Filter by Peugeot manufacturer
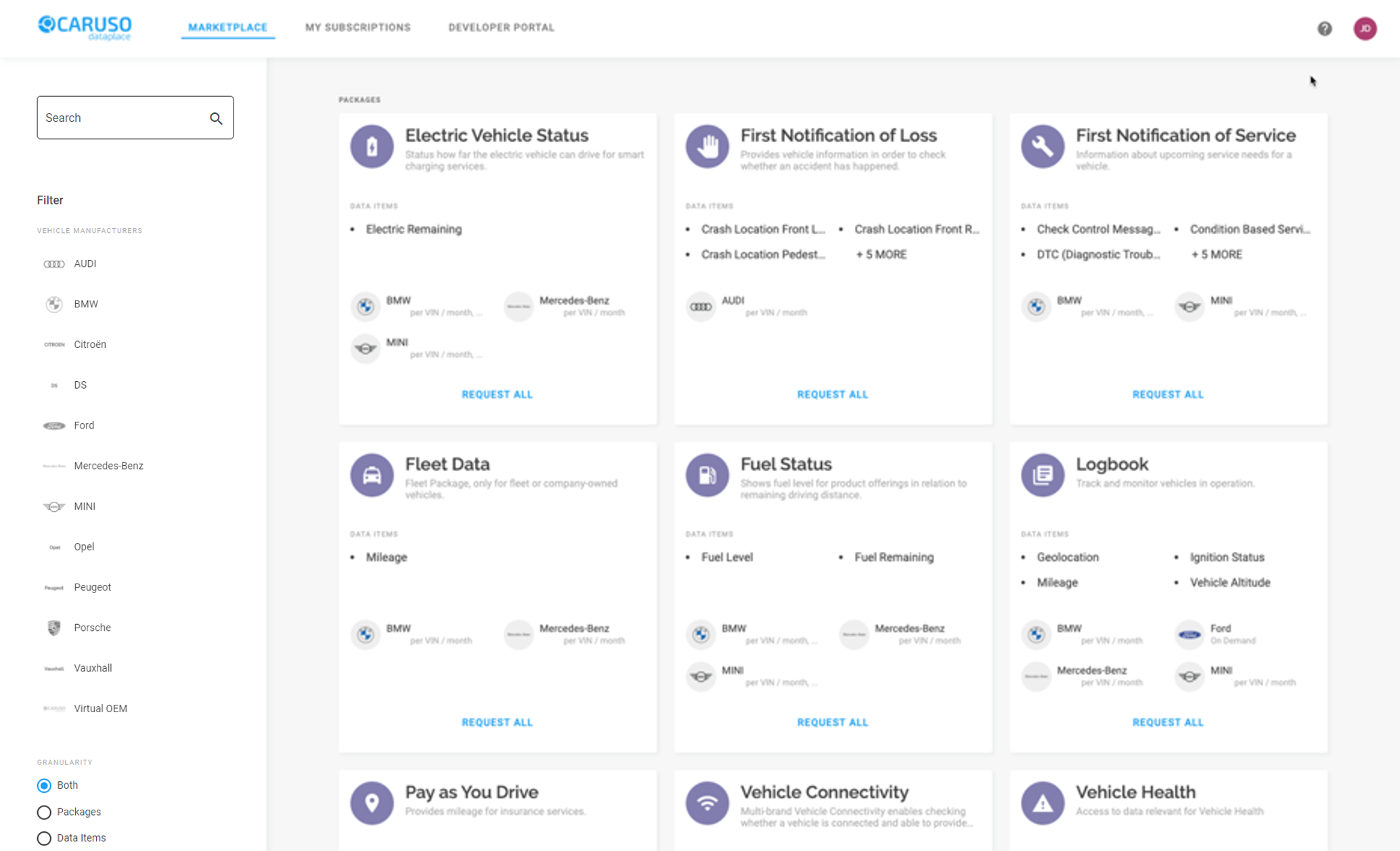 (x=92, y=587)
